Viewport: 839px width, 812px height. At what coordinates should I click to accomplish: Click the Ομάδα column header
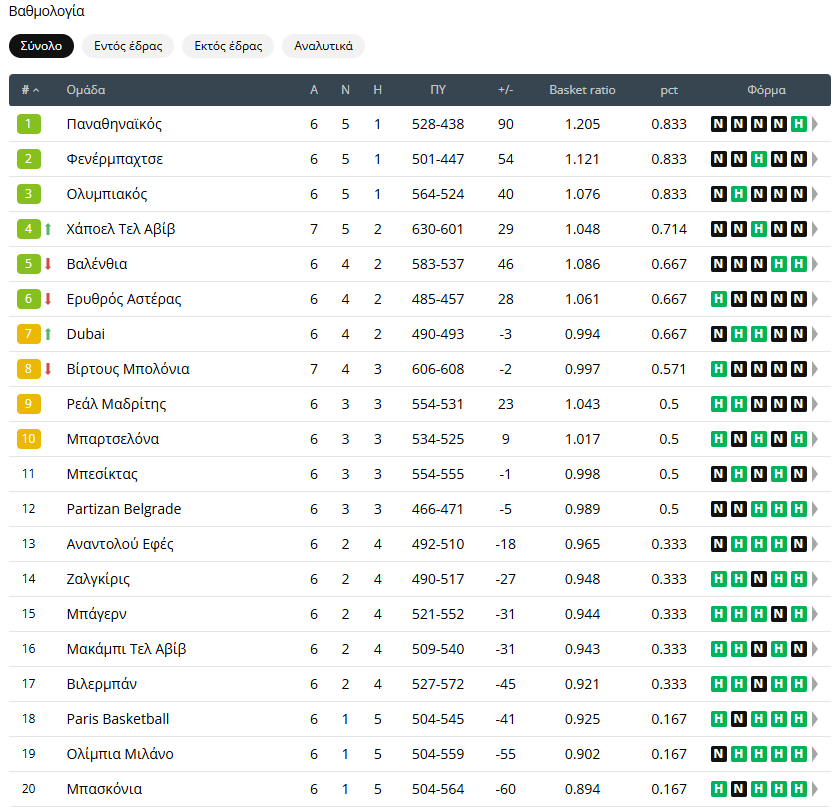[x=86, y=90]
